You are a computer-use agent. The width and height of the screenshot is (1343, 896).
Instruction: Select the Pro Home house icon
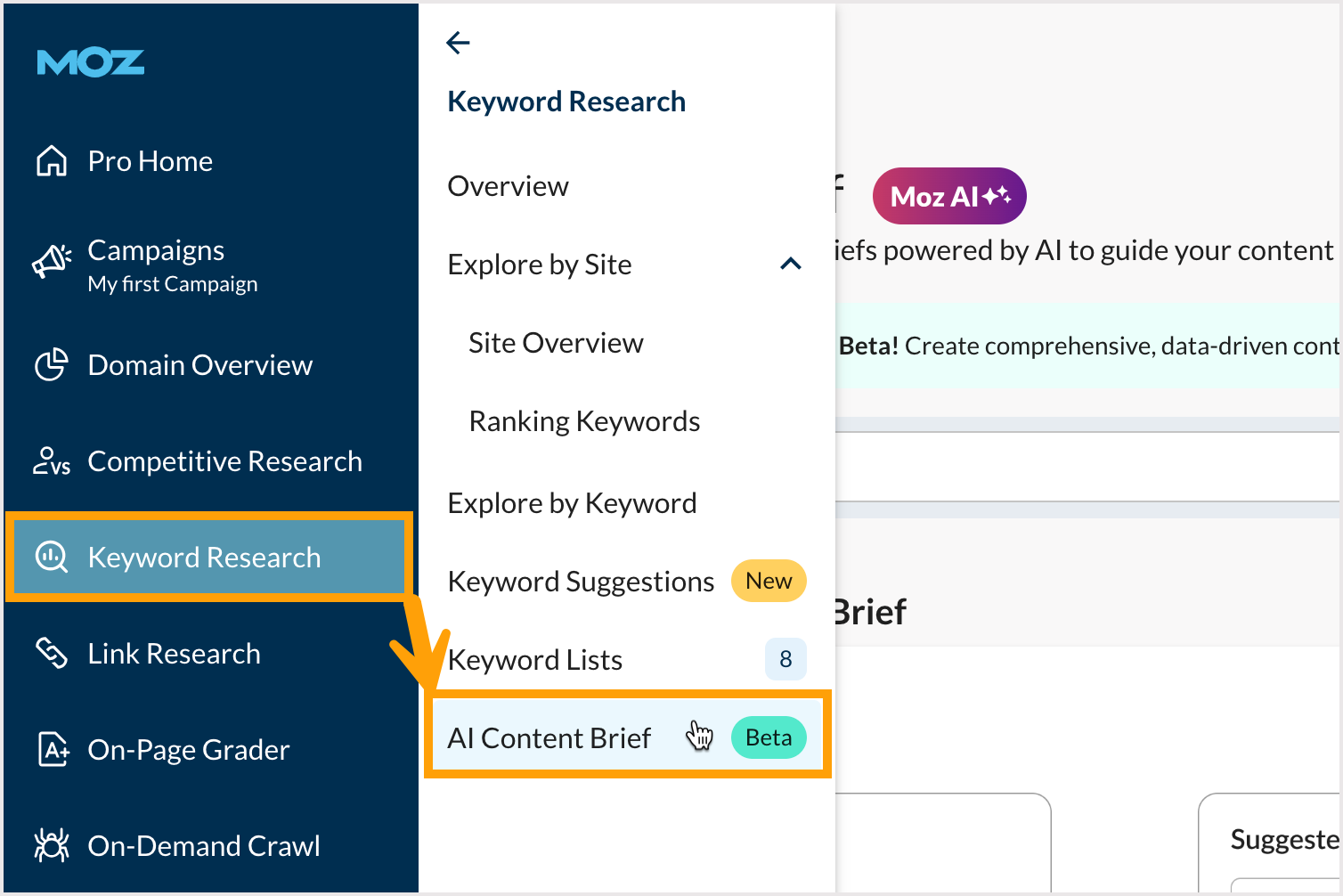(52, 161)
